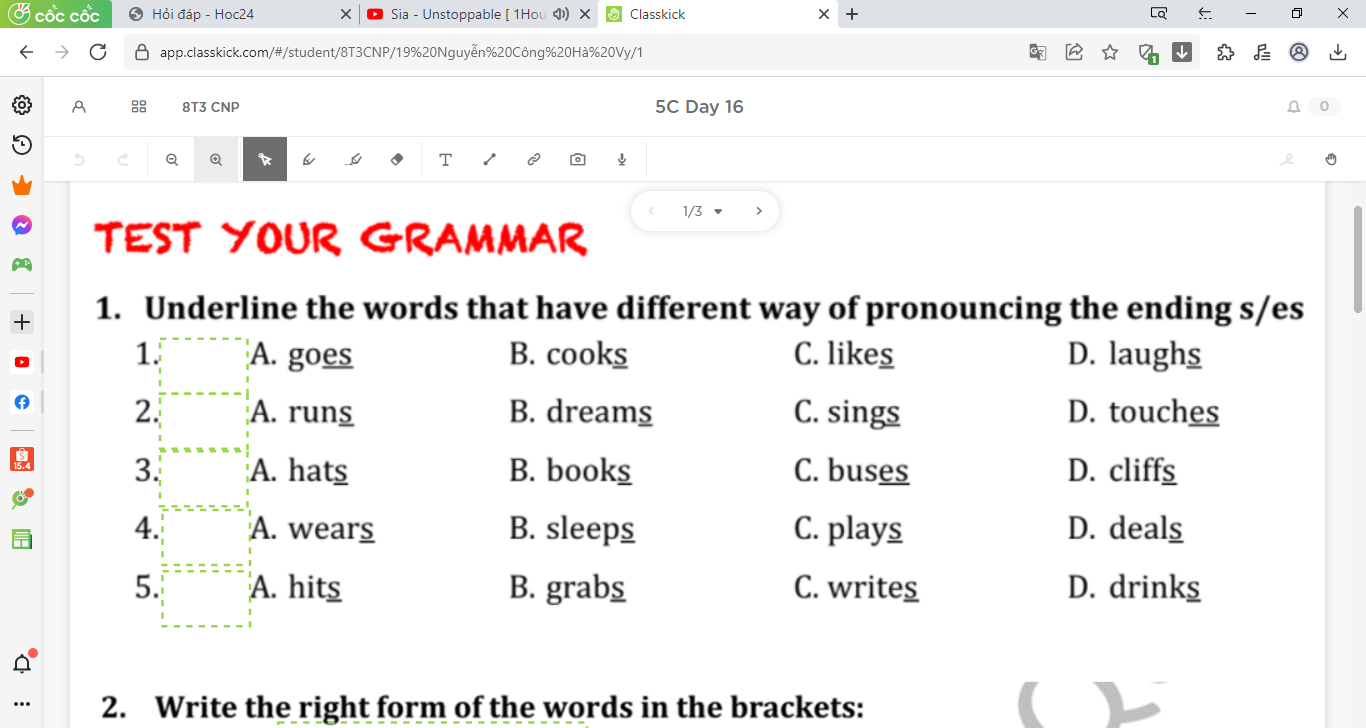This screenshot has width=1366, height=728.
Task: Bookmark this page with the star icon
Action: tap(1110, 52)
